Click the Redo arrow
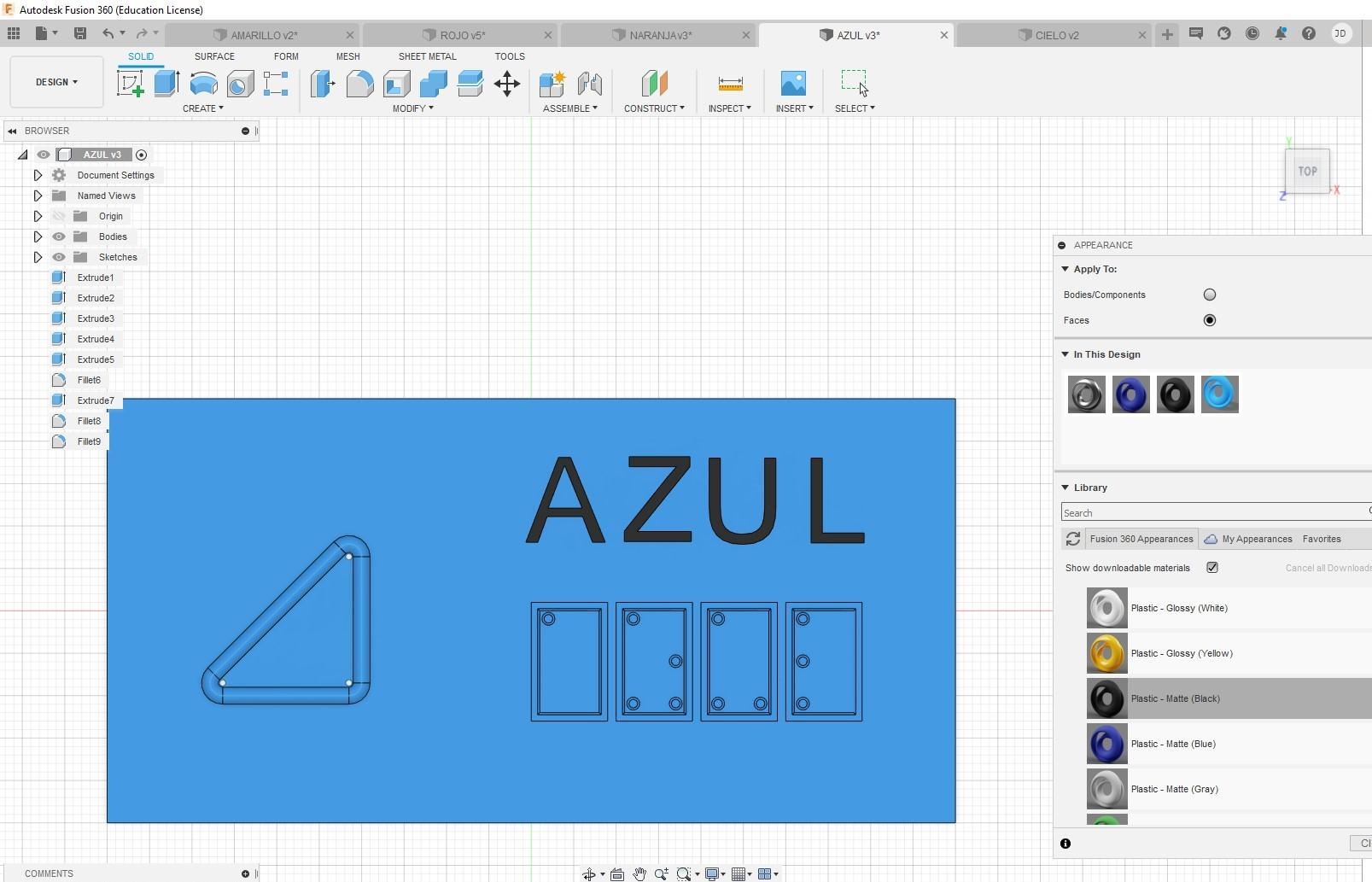Screen dimensions: 1372x882 point(142,33)
